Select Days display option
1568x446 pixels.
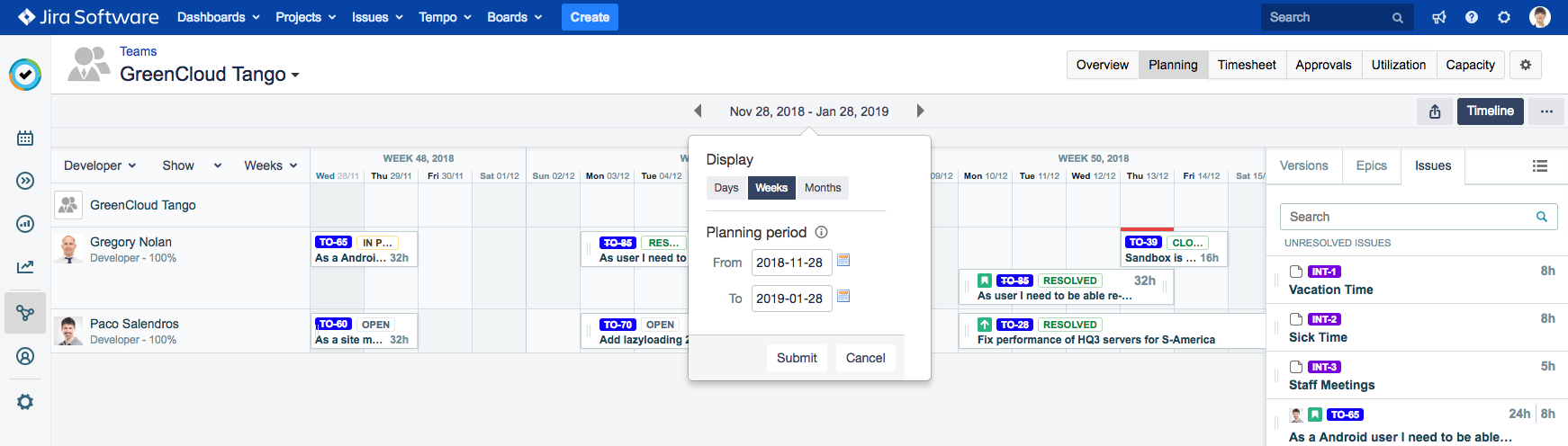[726, 188]
